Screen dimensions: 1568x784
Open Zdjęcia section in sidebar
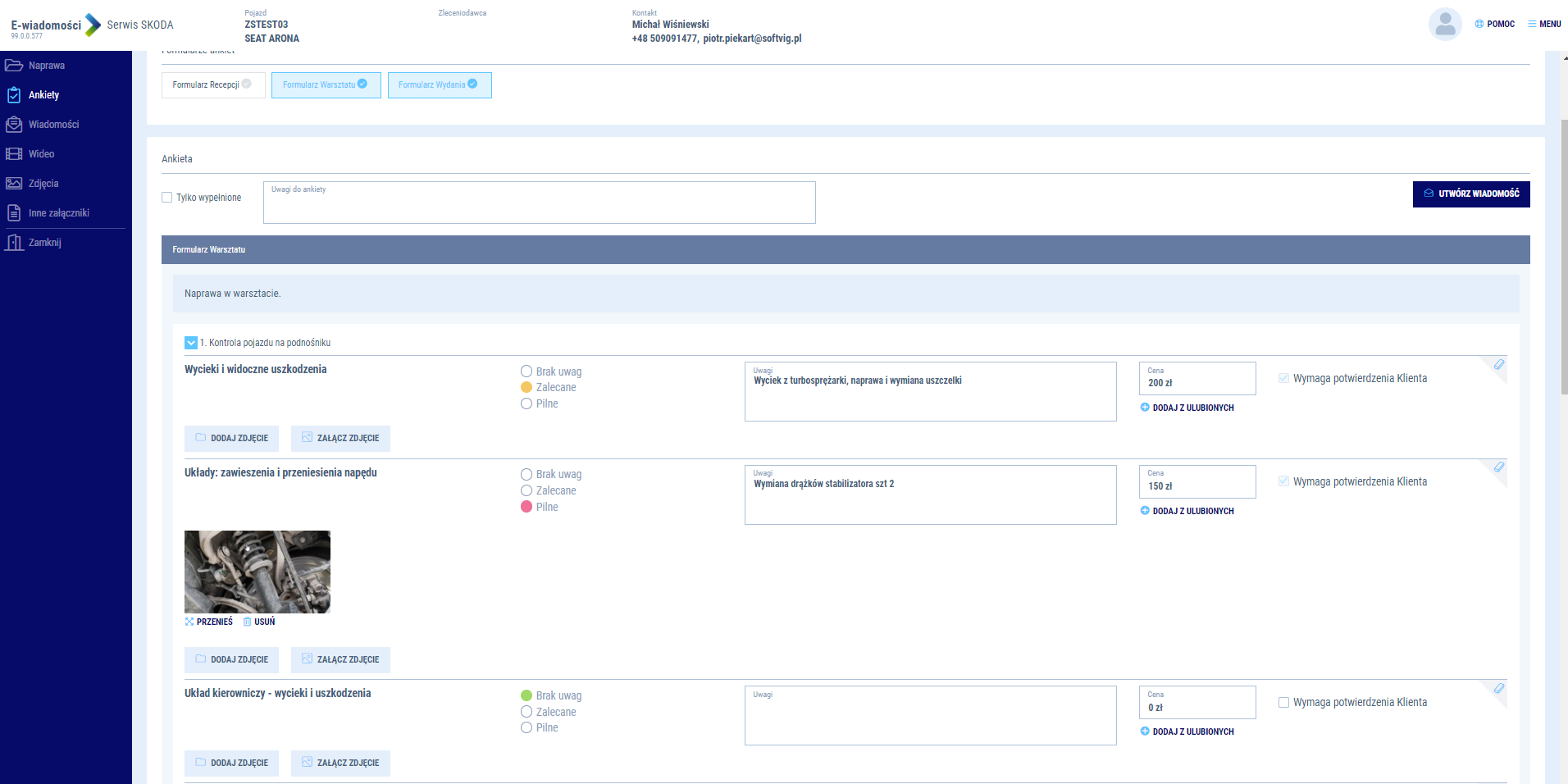pos(43,184)
